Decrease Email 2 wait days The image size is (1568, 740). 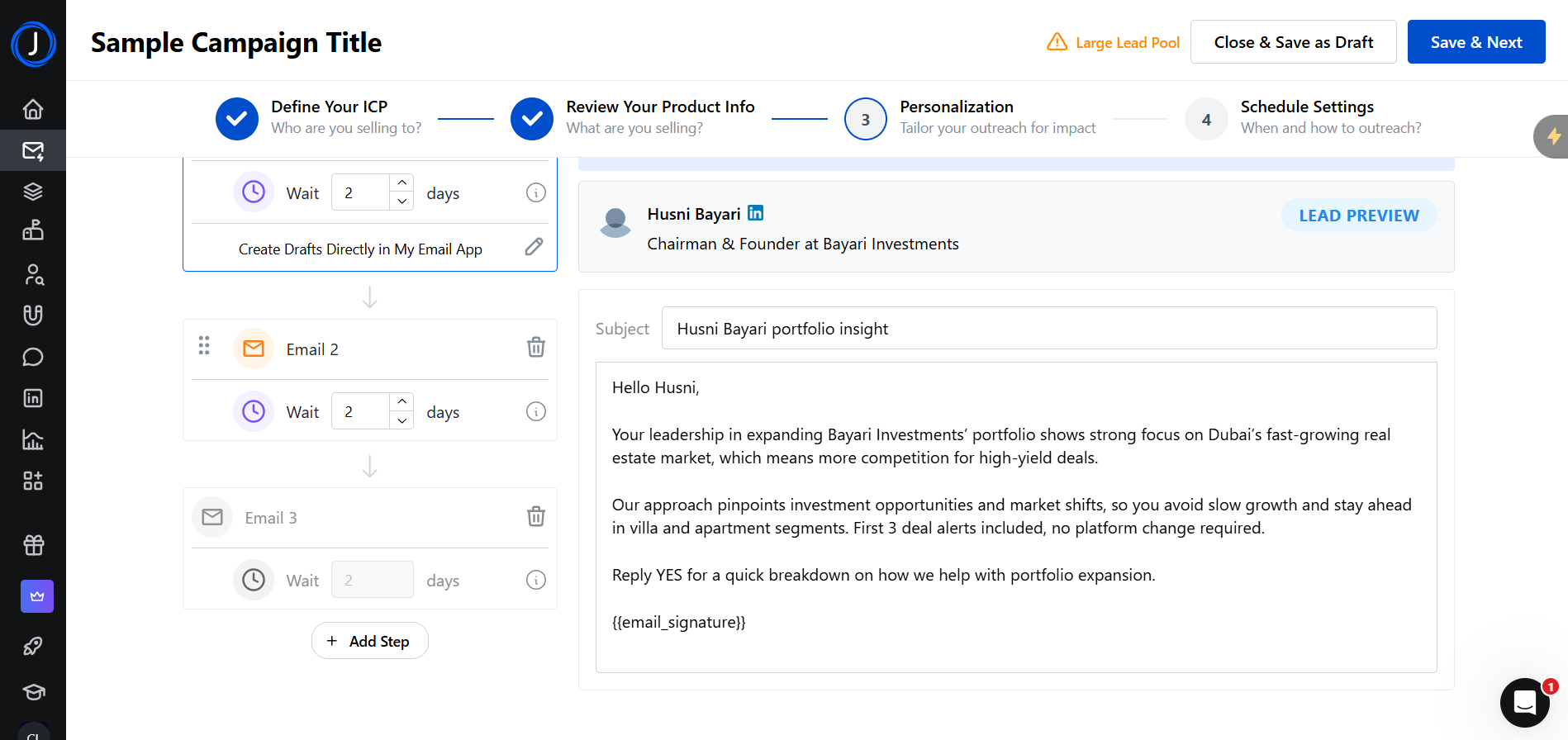(402, 420)
